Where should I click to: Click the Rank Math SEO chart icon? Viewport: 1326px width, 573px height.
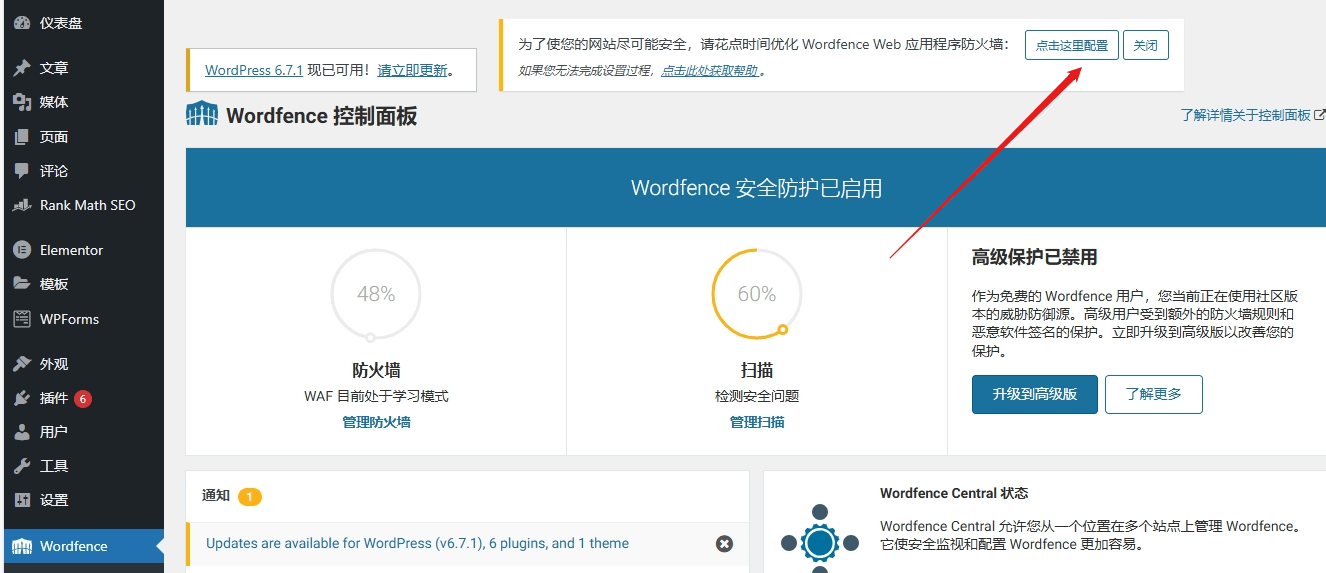[22, 205]
